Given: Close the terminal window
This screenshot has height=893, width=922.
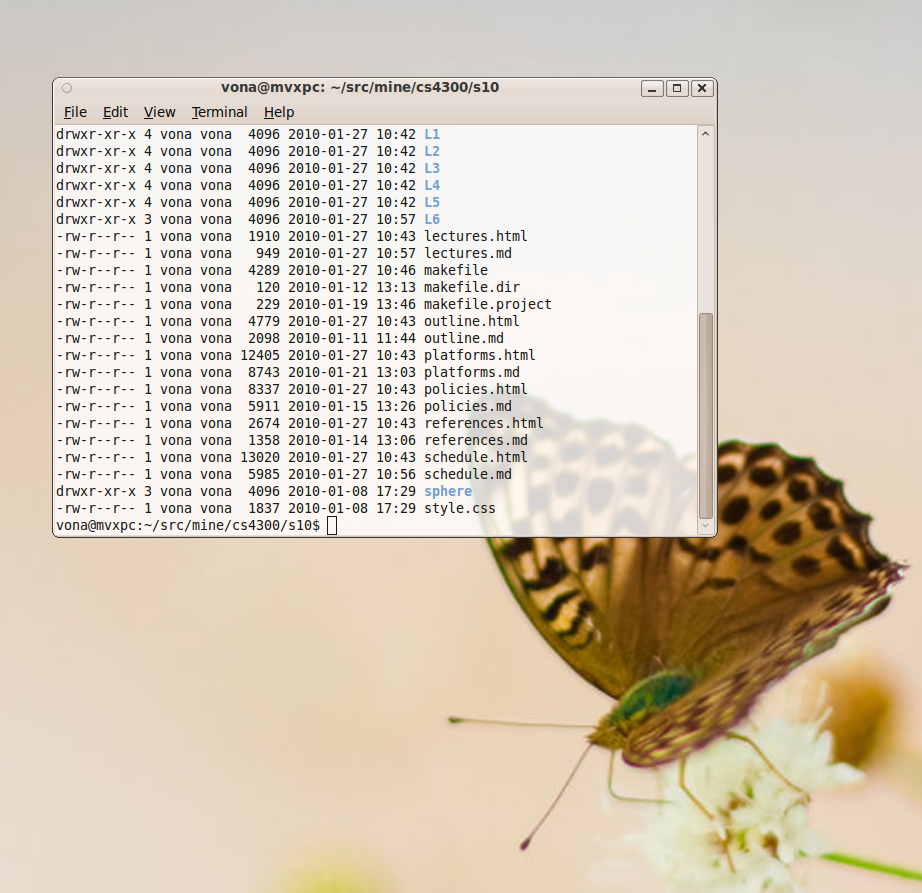Looking at the screenshot, I should (702, 88).
